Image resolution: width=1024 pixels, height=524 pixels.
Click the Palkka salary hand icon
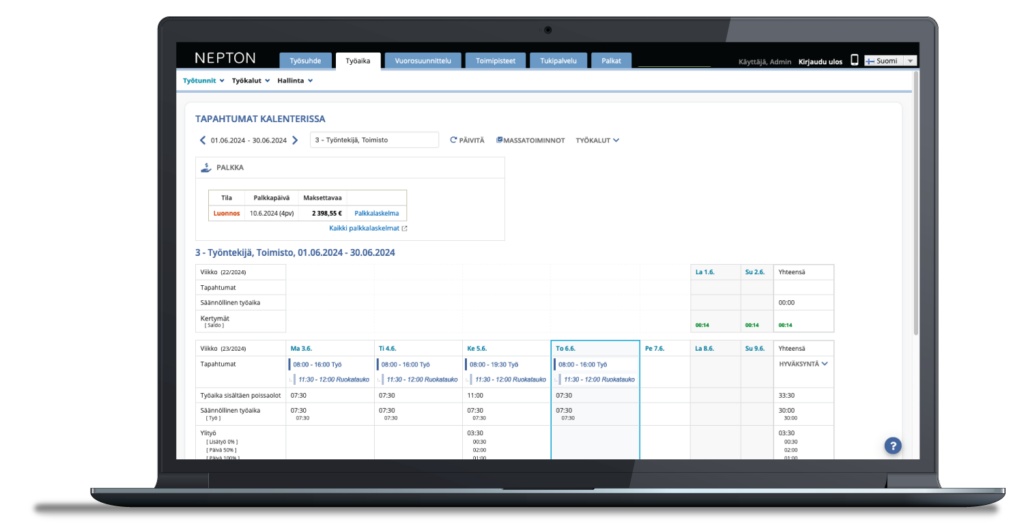(x=206, y=168)
